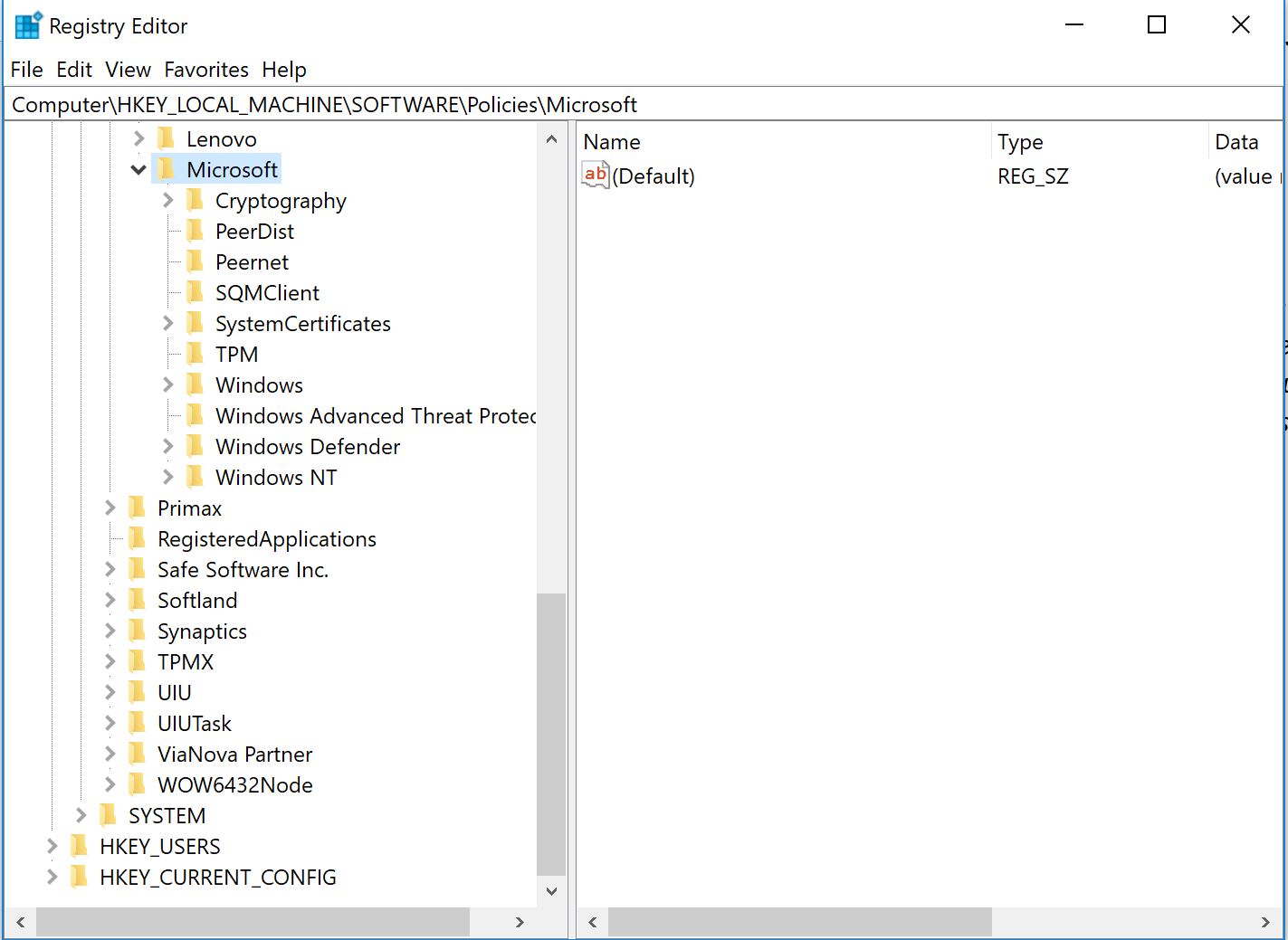Open the Favorites menu
1288x940 pixels.
coord(206,70)
